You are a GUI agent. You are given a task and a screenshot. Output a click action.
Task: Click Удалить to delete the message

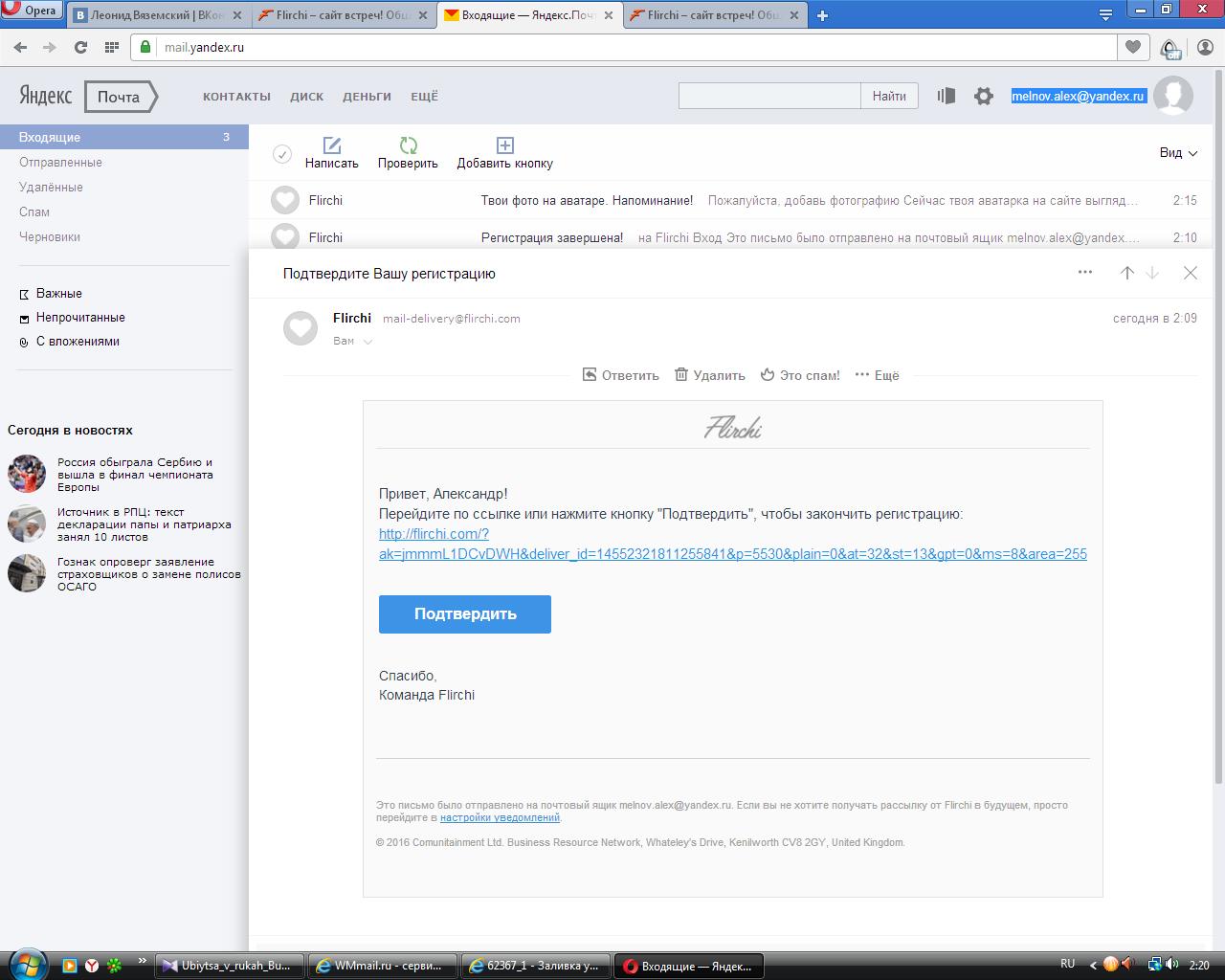click(x=710, y=375)
